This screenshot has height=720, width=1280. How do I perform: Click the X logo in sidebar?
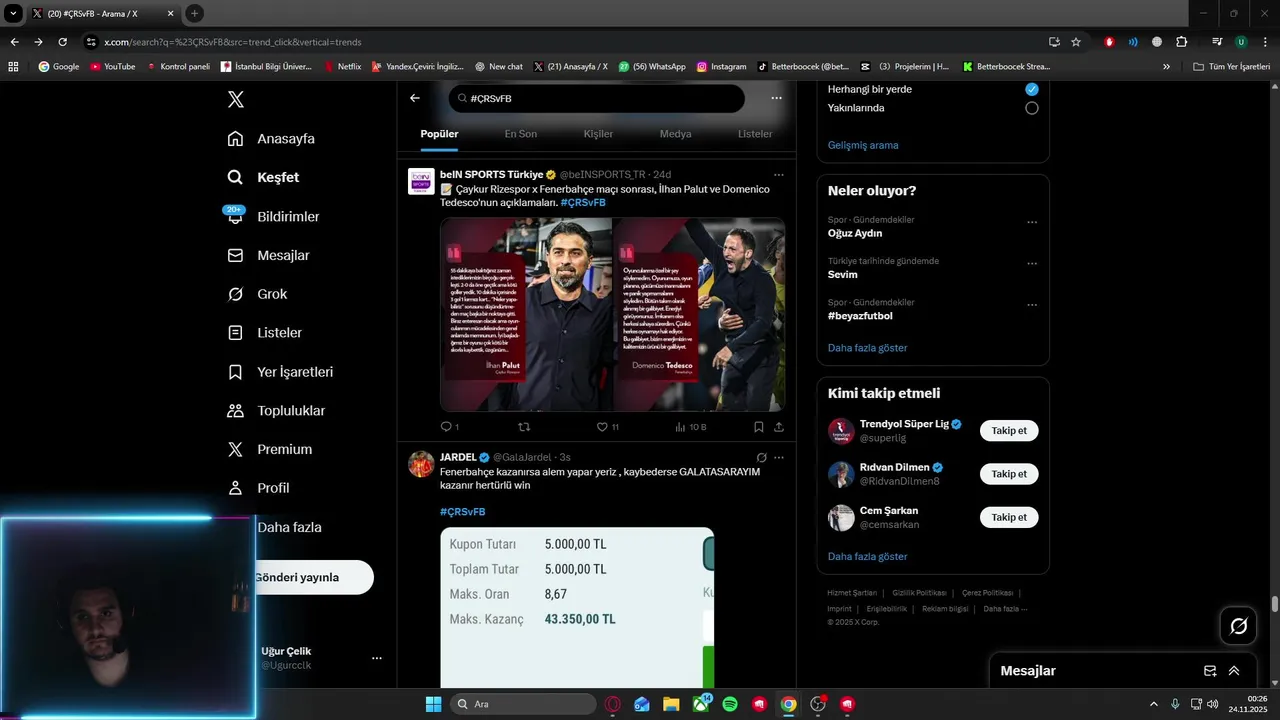[235, 99]
